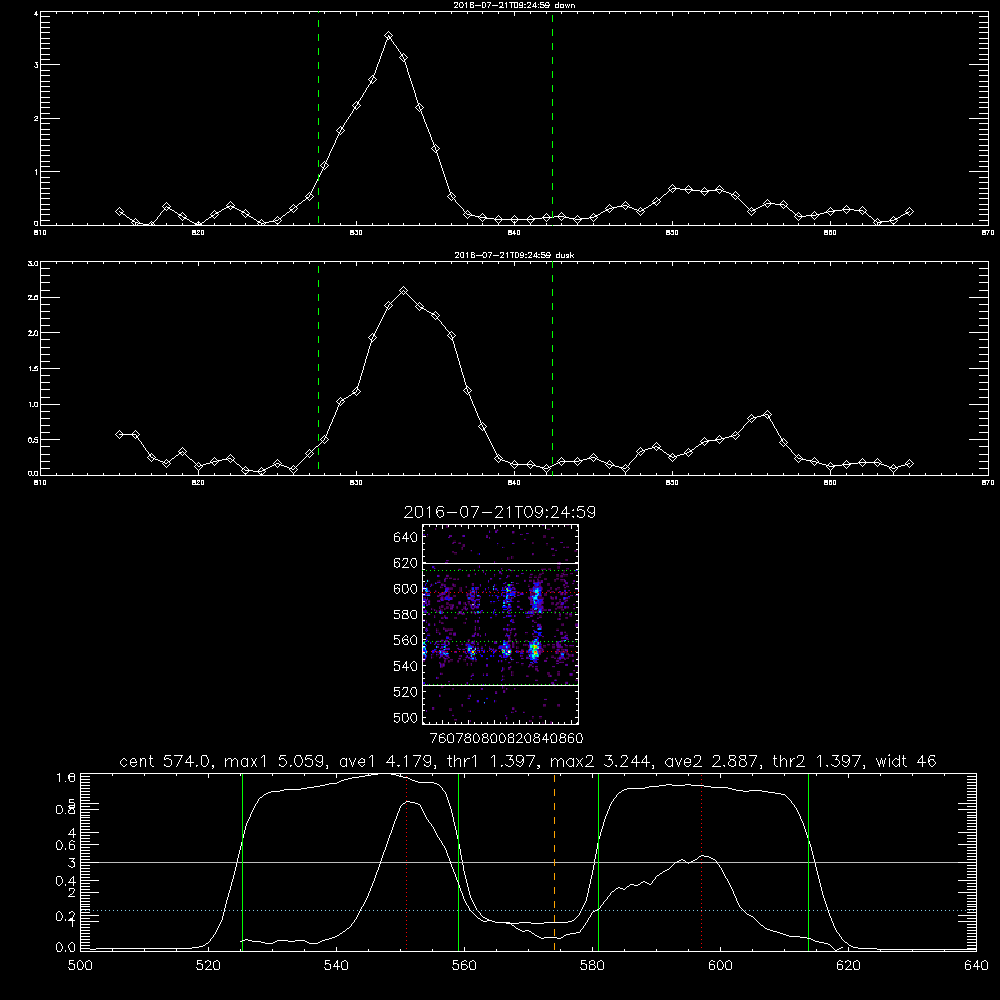
Task: Click the x-axis label 540 of bottom plot
Action: click(x=336, y=966)
